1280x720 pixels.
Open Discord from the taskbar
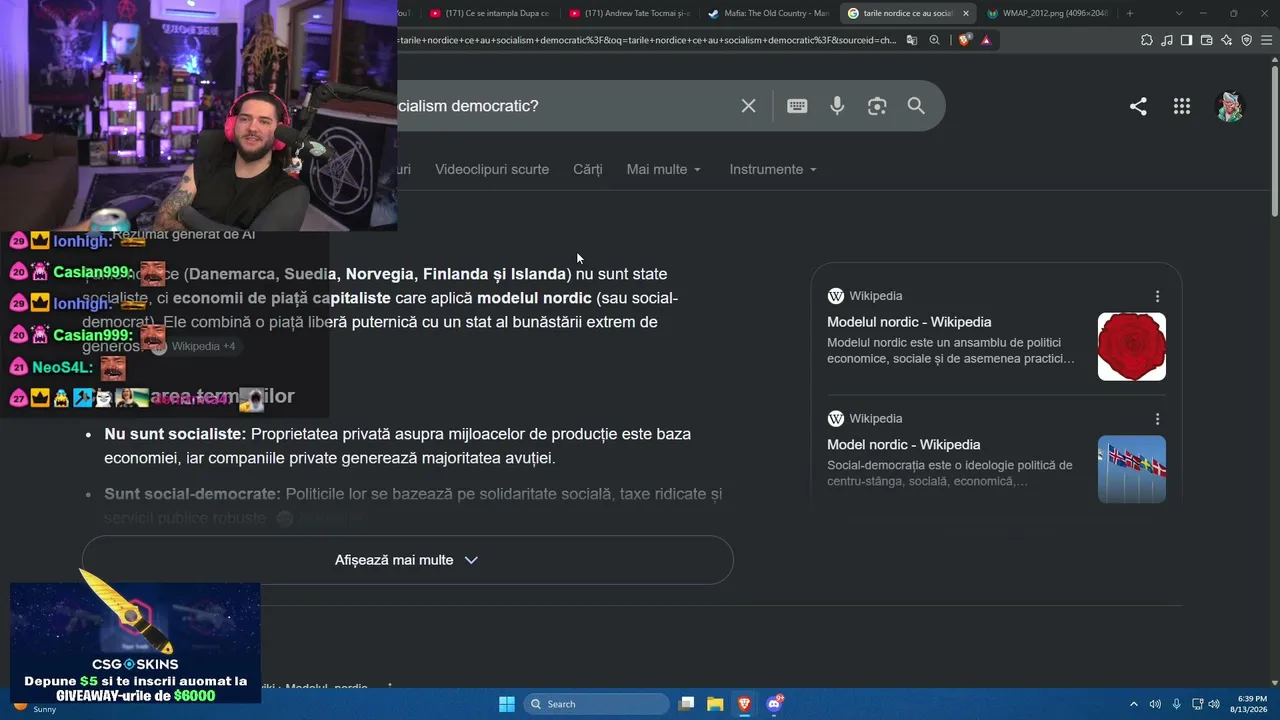[774, 704]
